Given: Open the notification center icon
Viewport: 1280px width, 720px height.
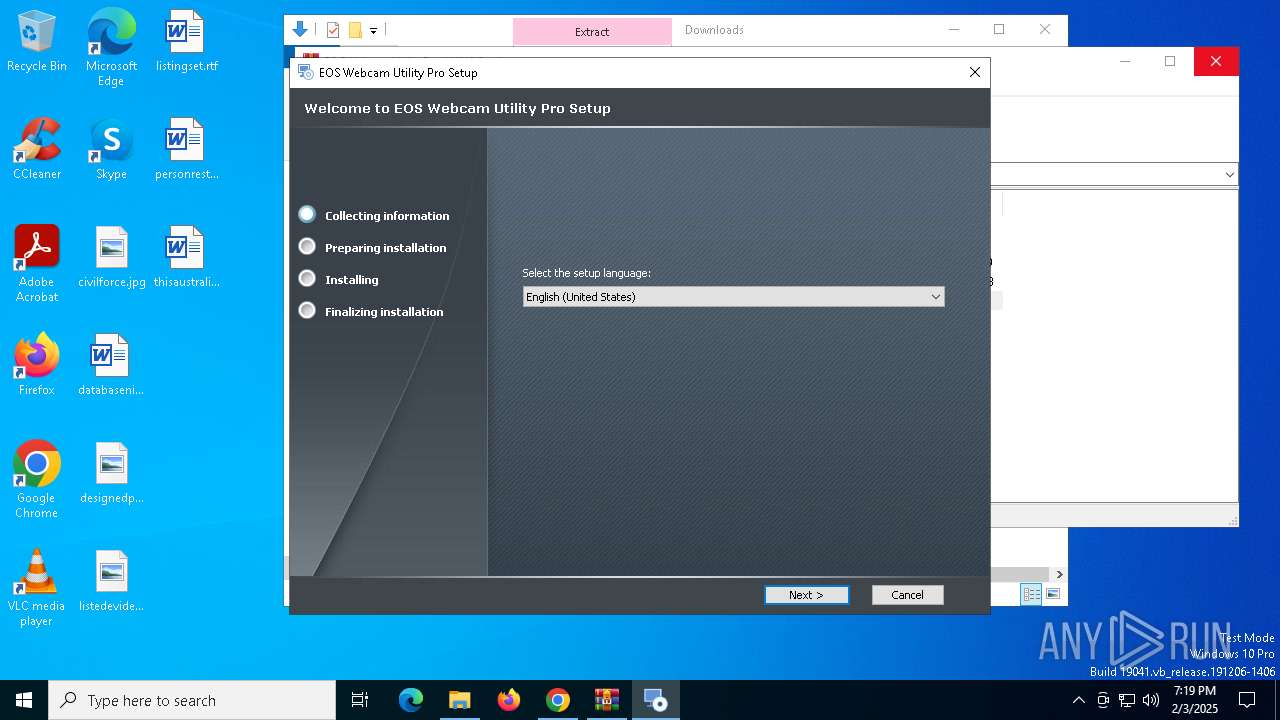Looking at the screenshot, I should tap(1247, 700).
